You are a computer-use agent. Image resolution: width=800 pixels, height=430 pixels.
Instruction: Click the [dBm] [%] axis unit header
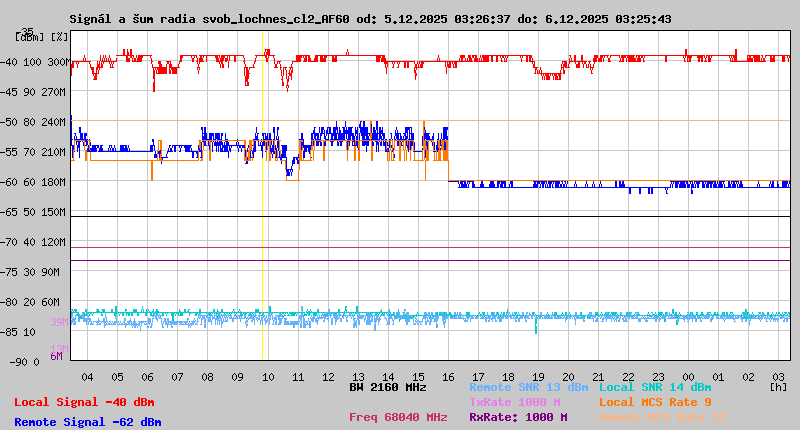(x=42, y=36)
